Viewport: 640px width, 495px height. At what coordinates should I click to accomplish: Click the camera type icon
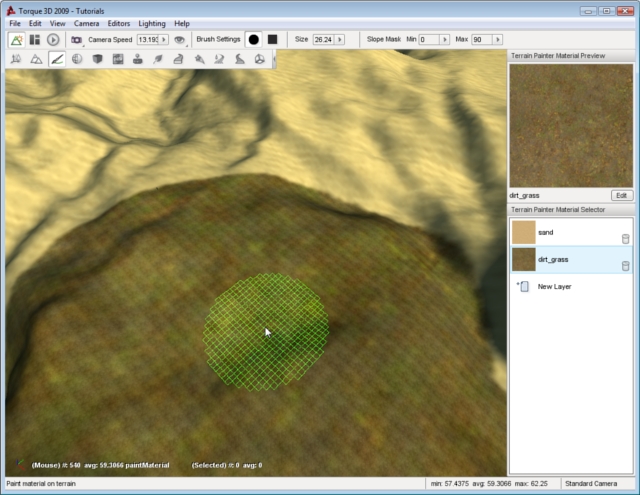coord(76,39)
